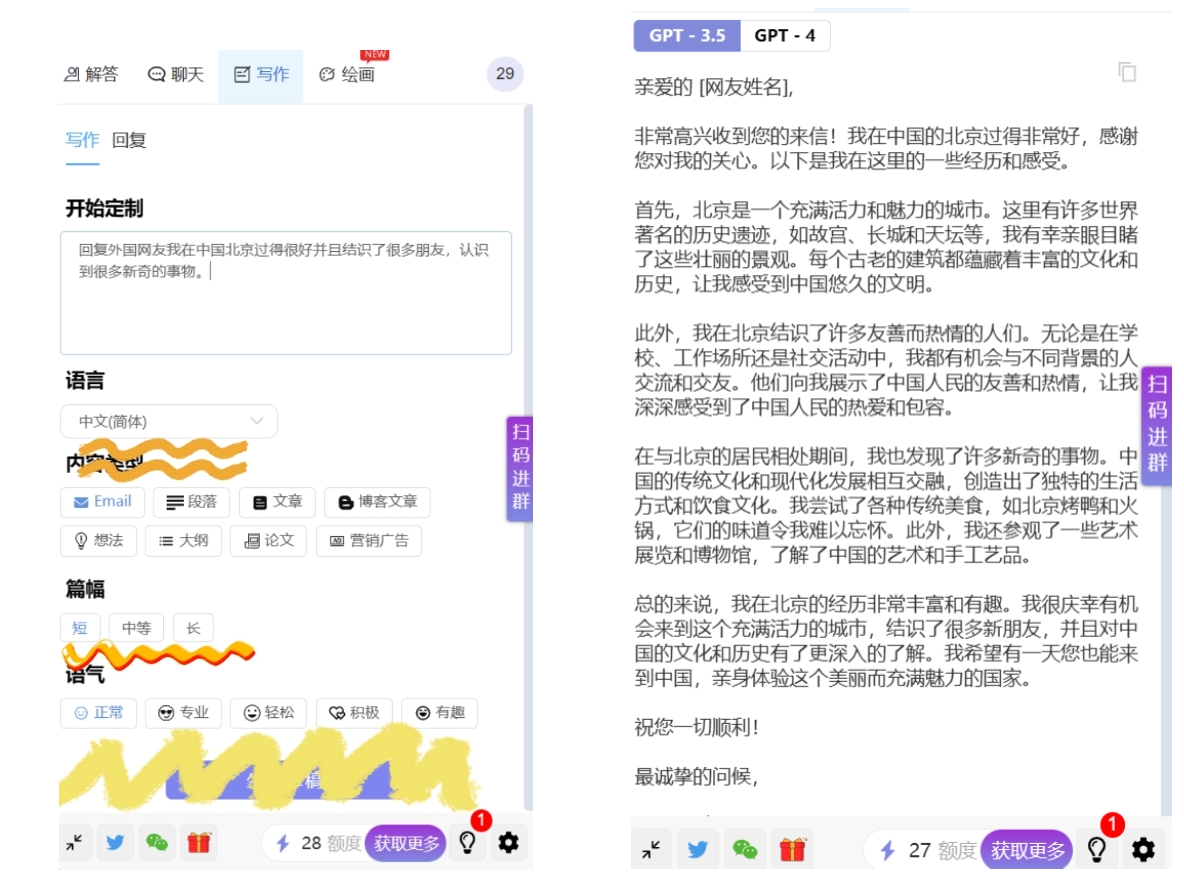The width and height of the screenshot is (1184, 888).
Task: Click 获取更多 button in right panel
Action: [x=1028, y=851]
